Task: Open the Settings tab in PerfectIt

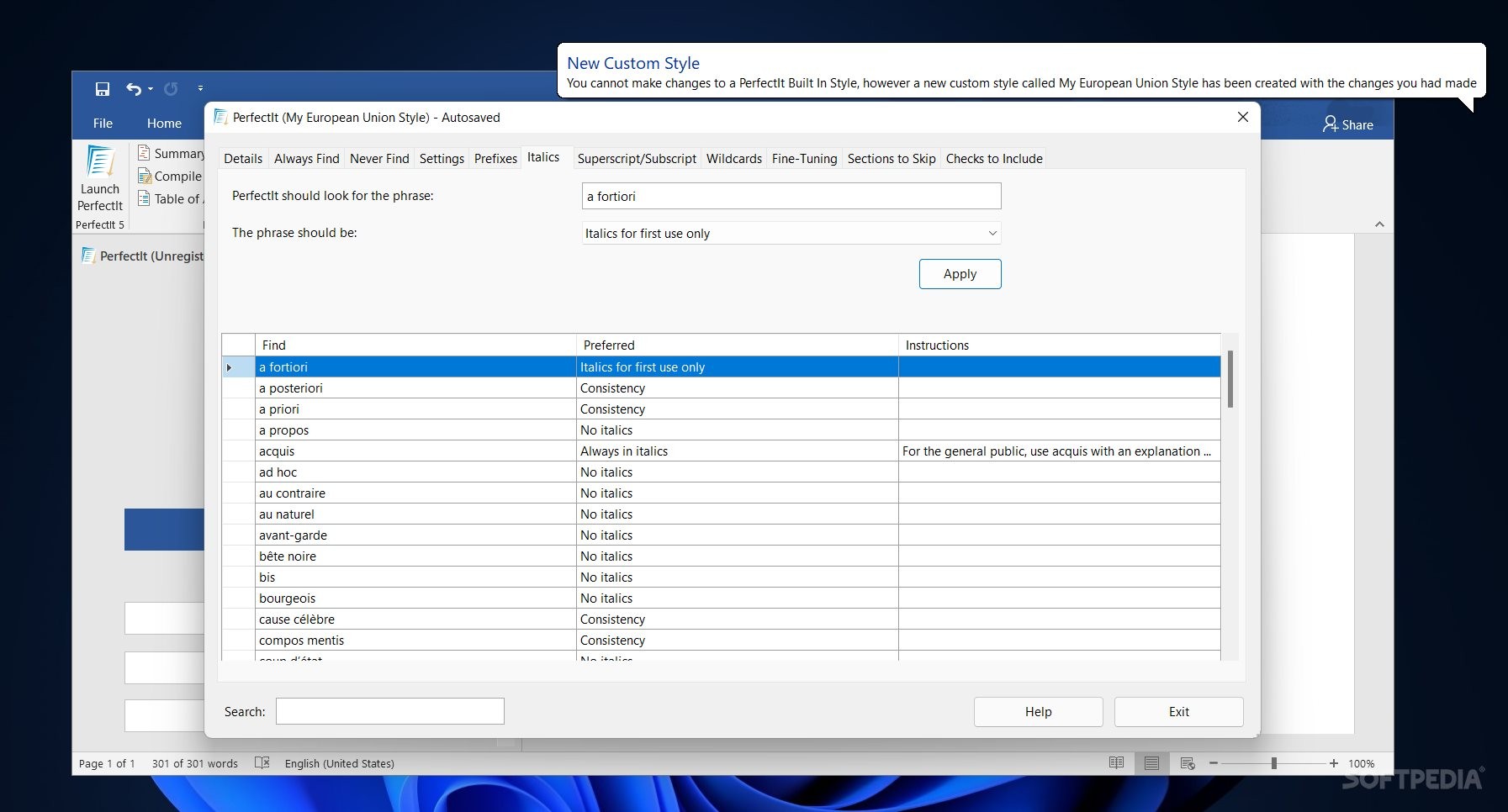Action: pos(442,158)
